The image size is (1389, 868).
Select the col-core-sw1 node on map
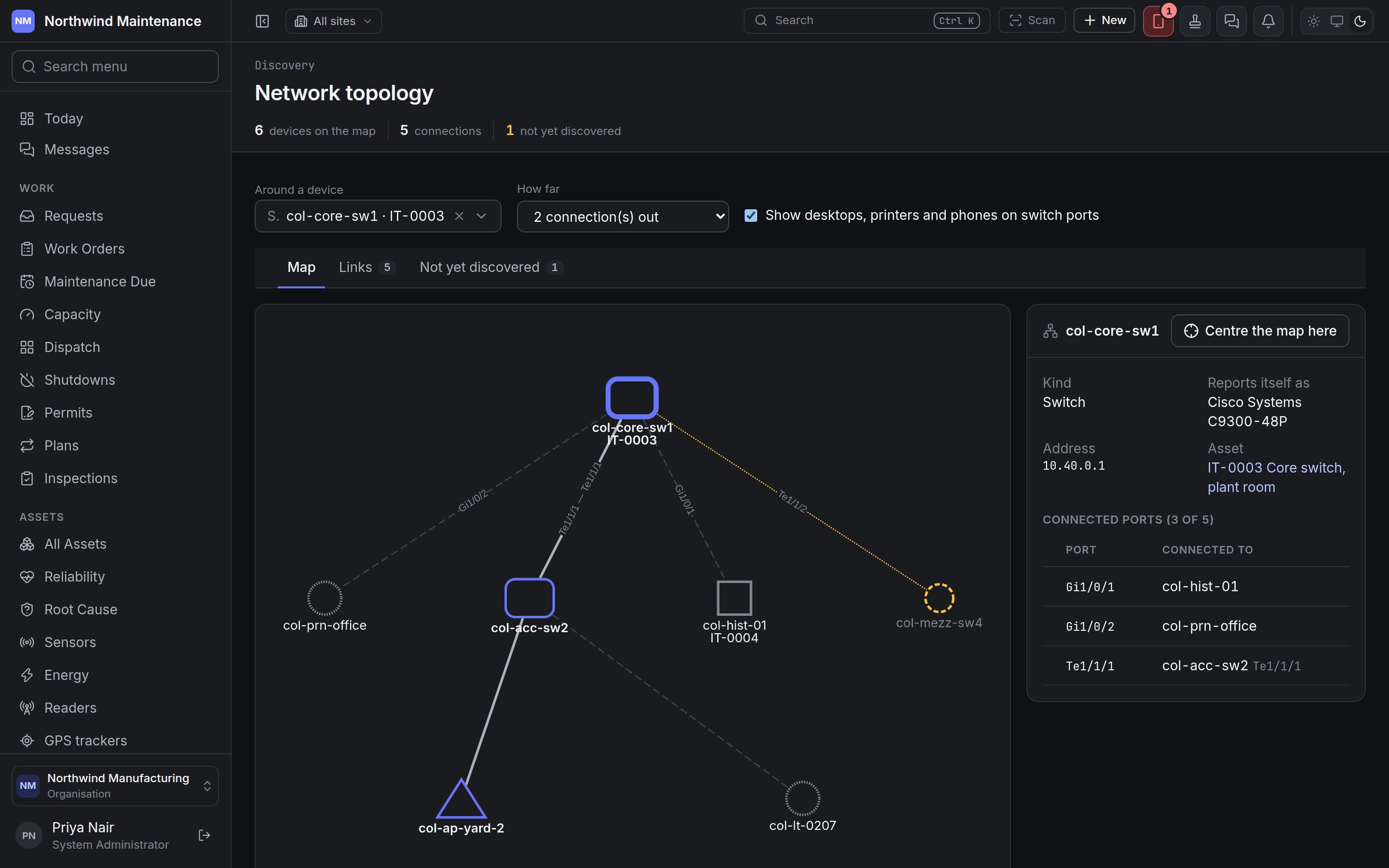(632, 397)
